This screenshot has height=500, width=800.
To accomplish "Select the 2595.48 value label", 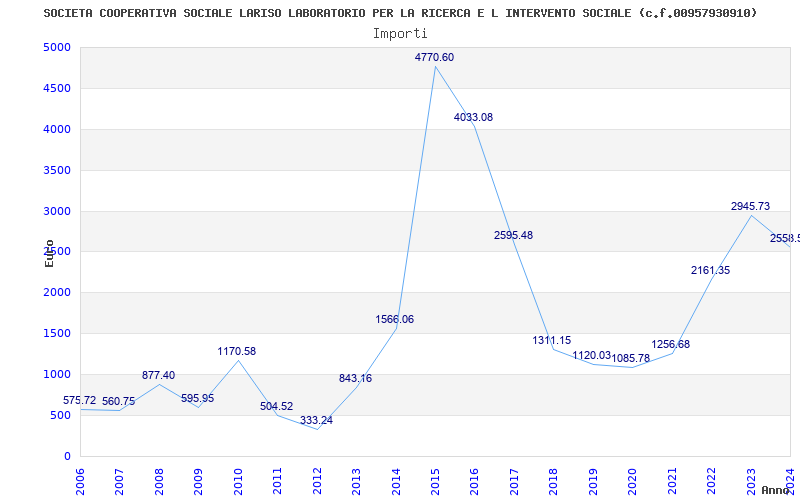I will pos(513,235).
